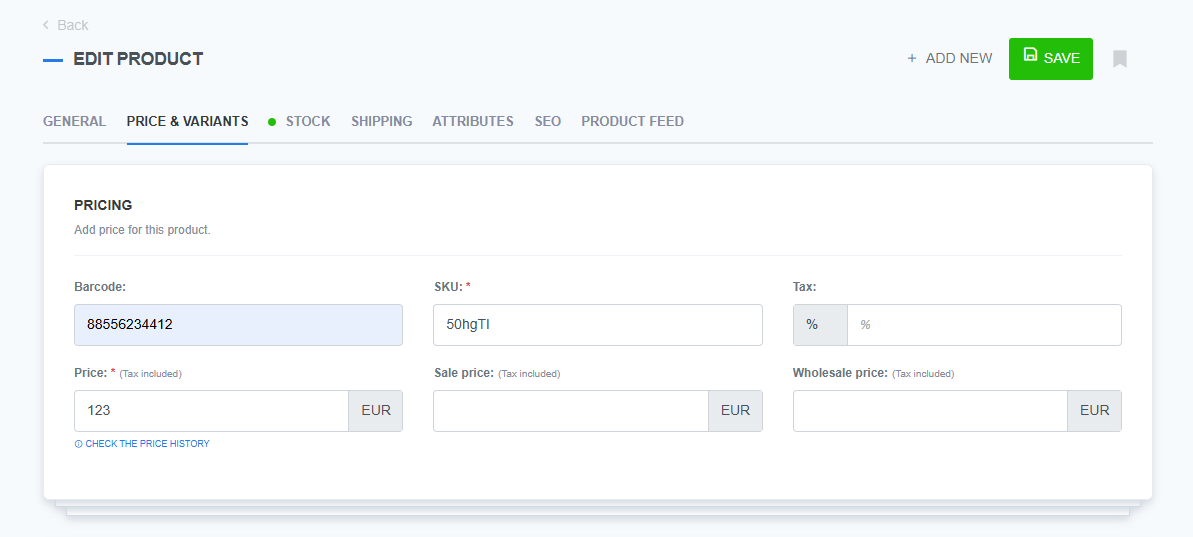Go to the SEO tab
The width and height of the screenshot is (1193, 537).
pos(548,121)
